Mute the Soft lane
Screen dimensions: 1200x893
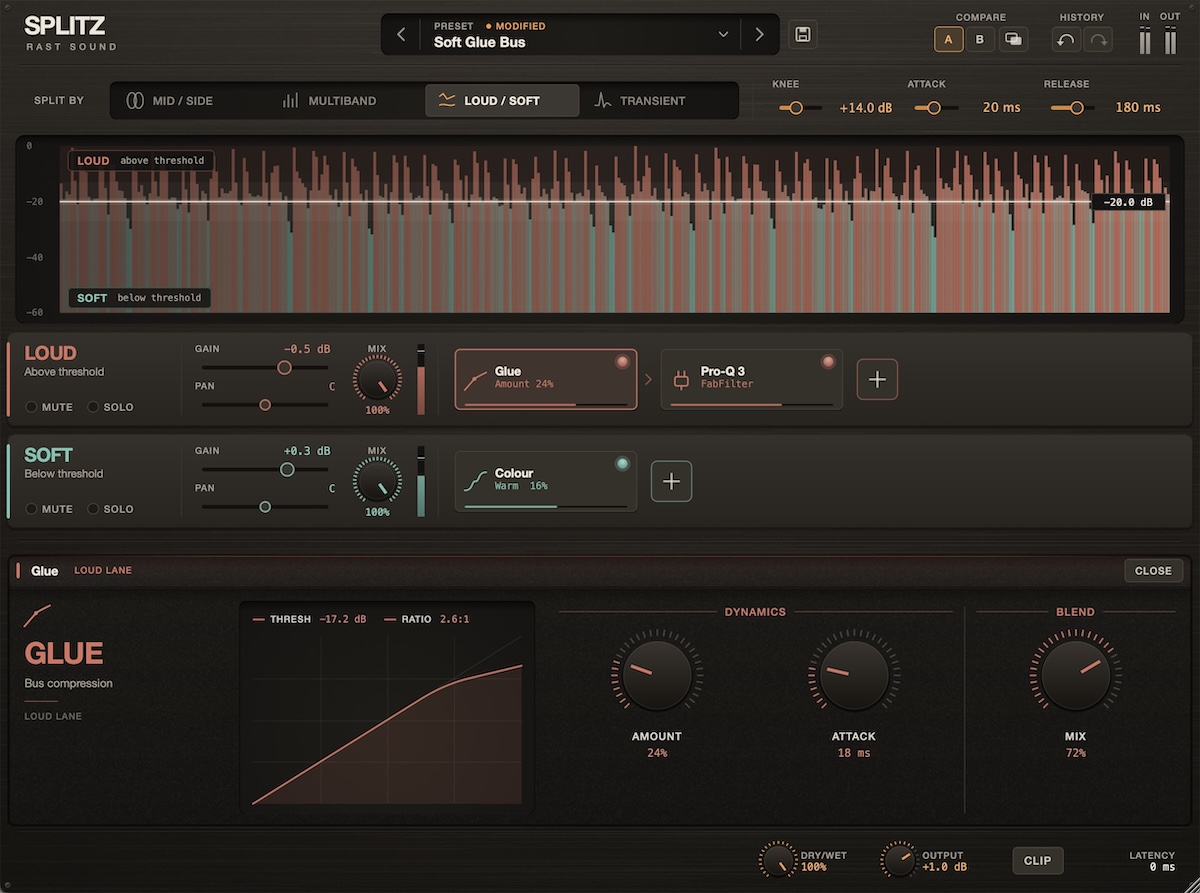point(49,509)
